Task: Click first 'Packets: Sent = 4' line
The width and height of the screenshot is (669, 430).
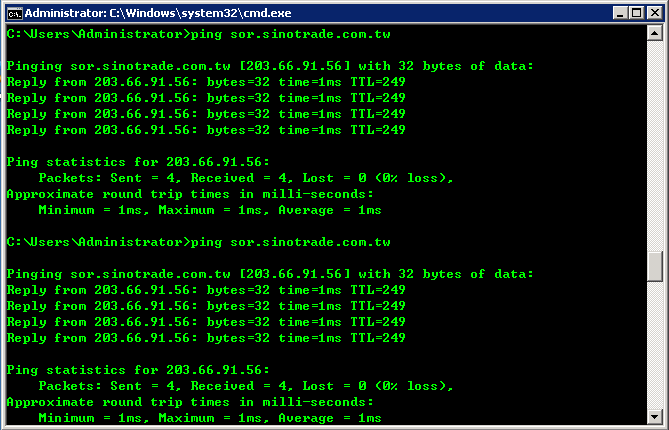Action: 246,178
